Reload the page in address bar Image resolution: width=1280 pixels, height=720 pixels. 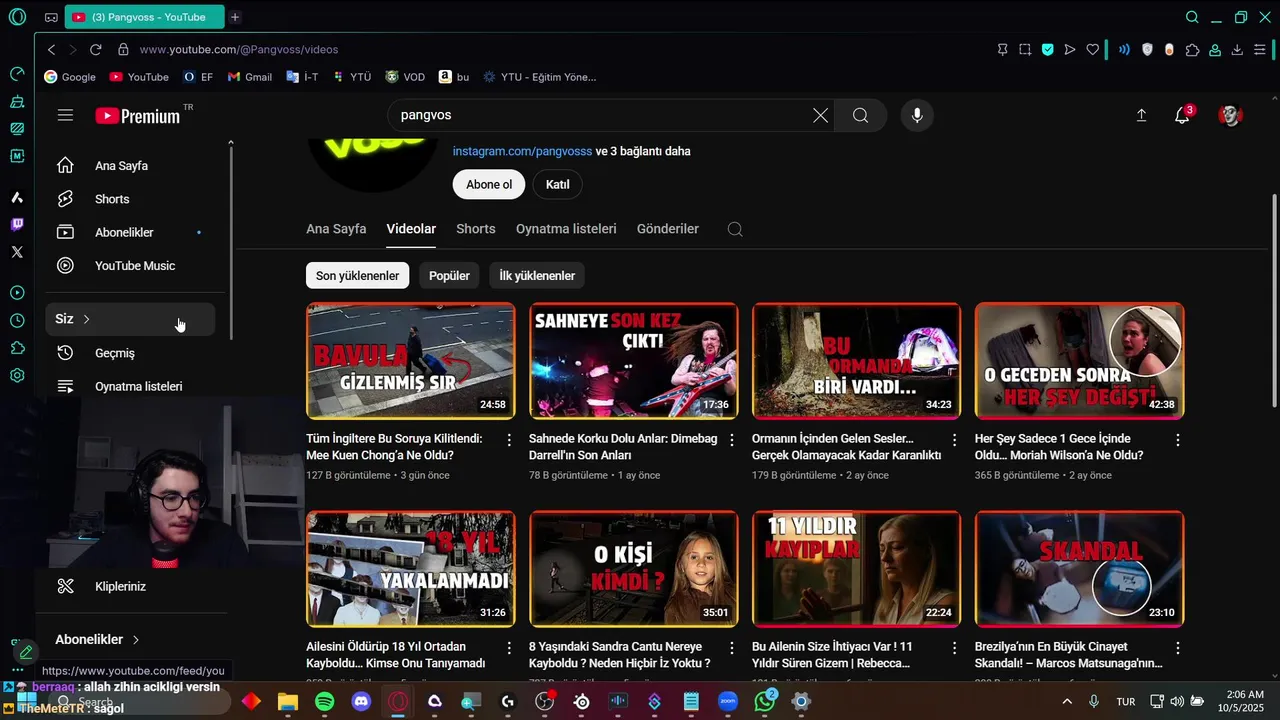coord(95,49)
